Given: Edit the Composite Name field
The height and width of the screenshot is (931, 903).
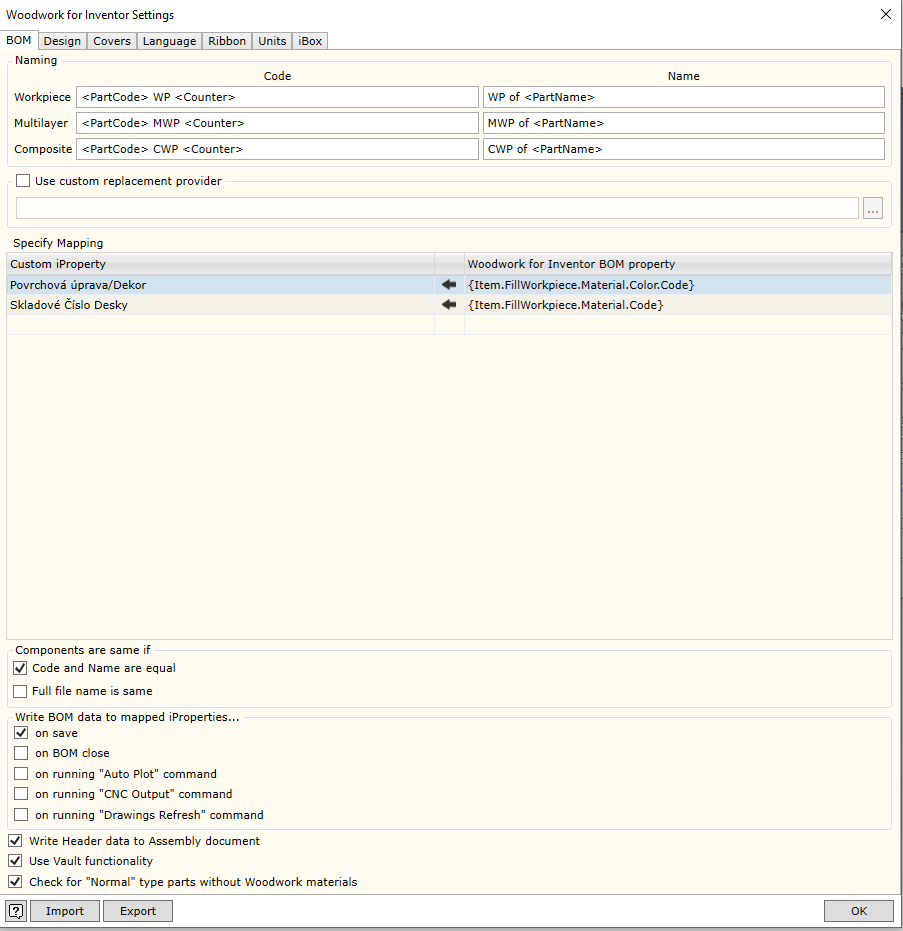Looking at the screenshot, I should 683,149.
